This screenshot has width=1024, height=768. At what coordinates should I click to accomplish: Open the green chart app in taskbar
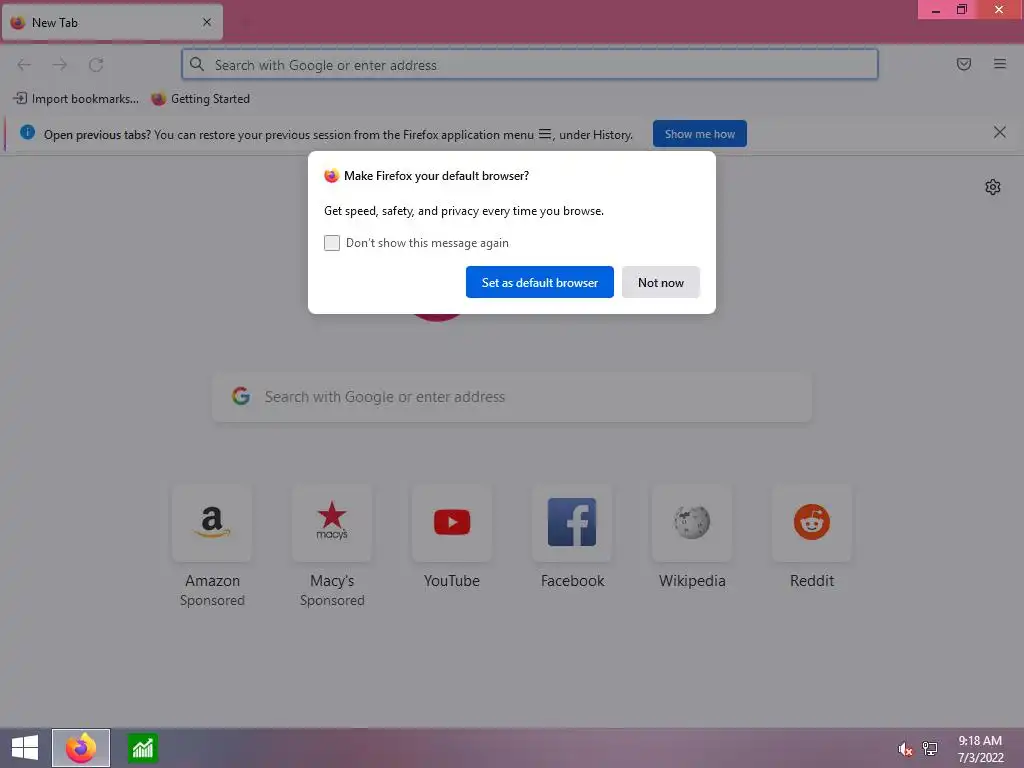coord(142,748)
